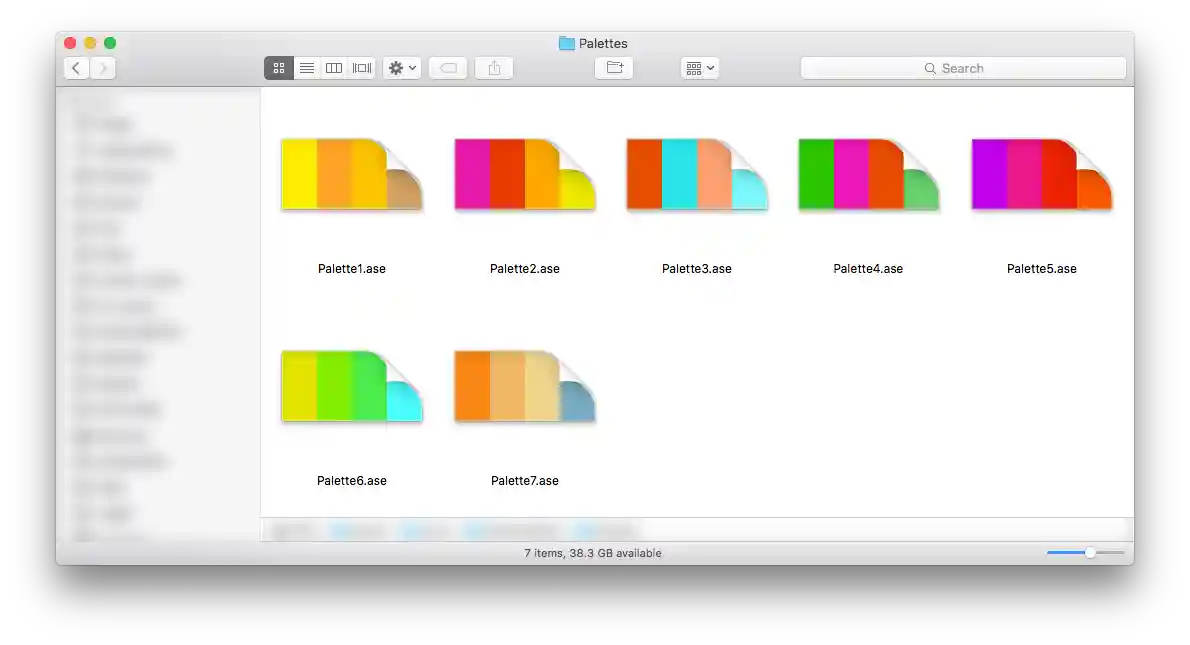Switch to column view mode
The width and height of the screenshot is (1190, 645).
pos(334,68)
